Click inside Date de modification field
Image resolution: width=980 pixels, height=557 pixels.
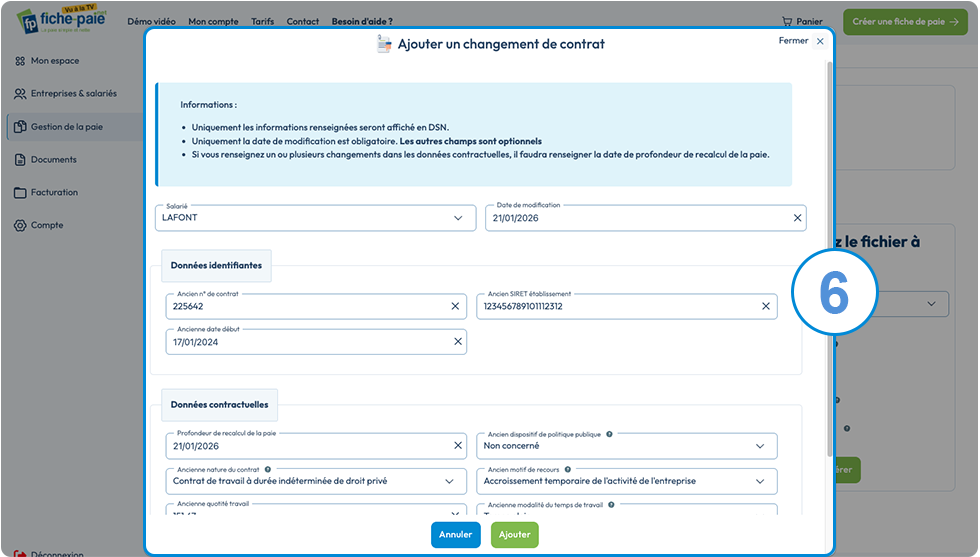click(x=646, y=218)
